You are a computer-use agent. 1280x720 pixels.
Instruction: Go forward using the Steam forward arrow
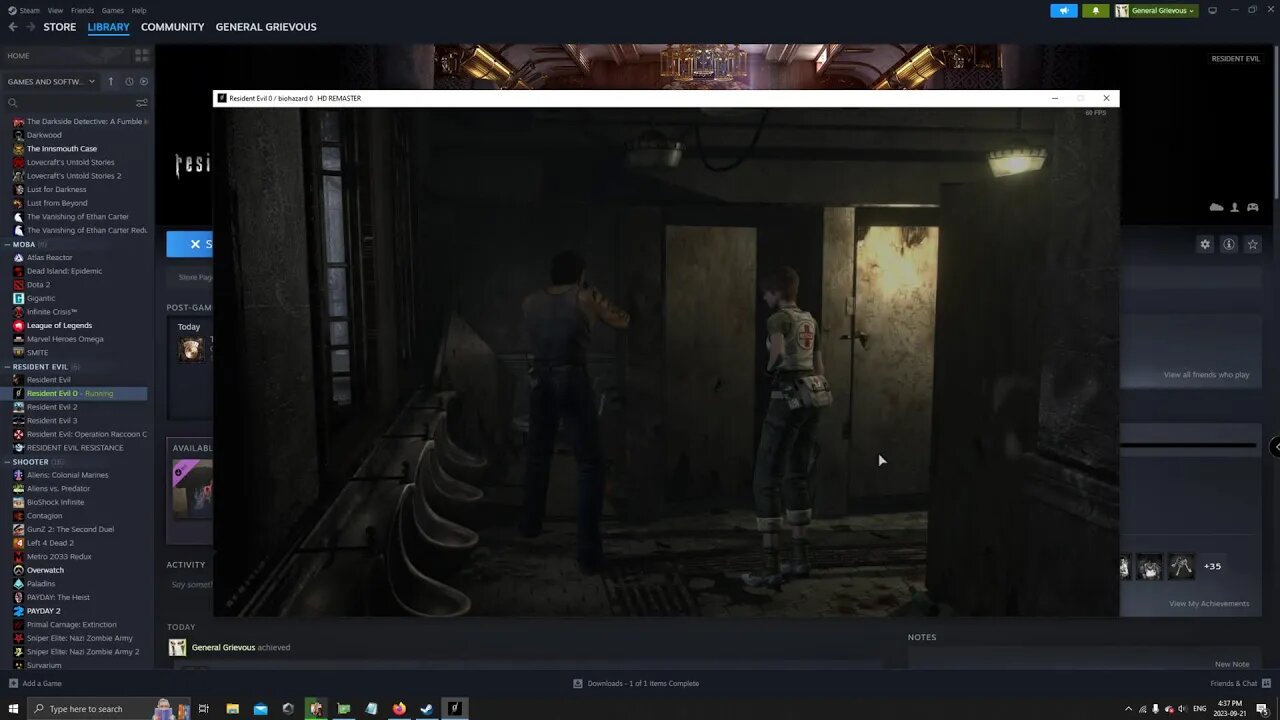pos(31,27)
